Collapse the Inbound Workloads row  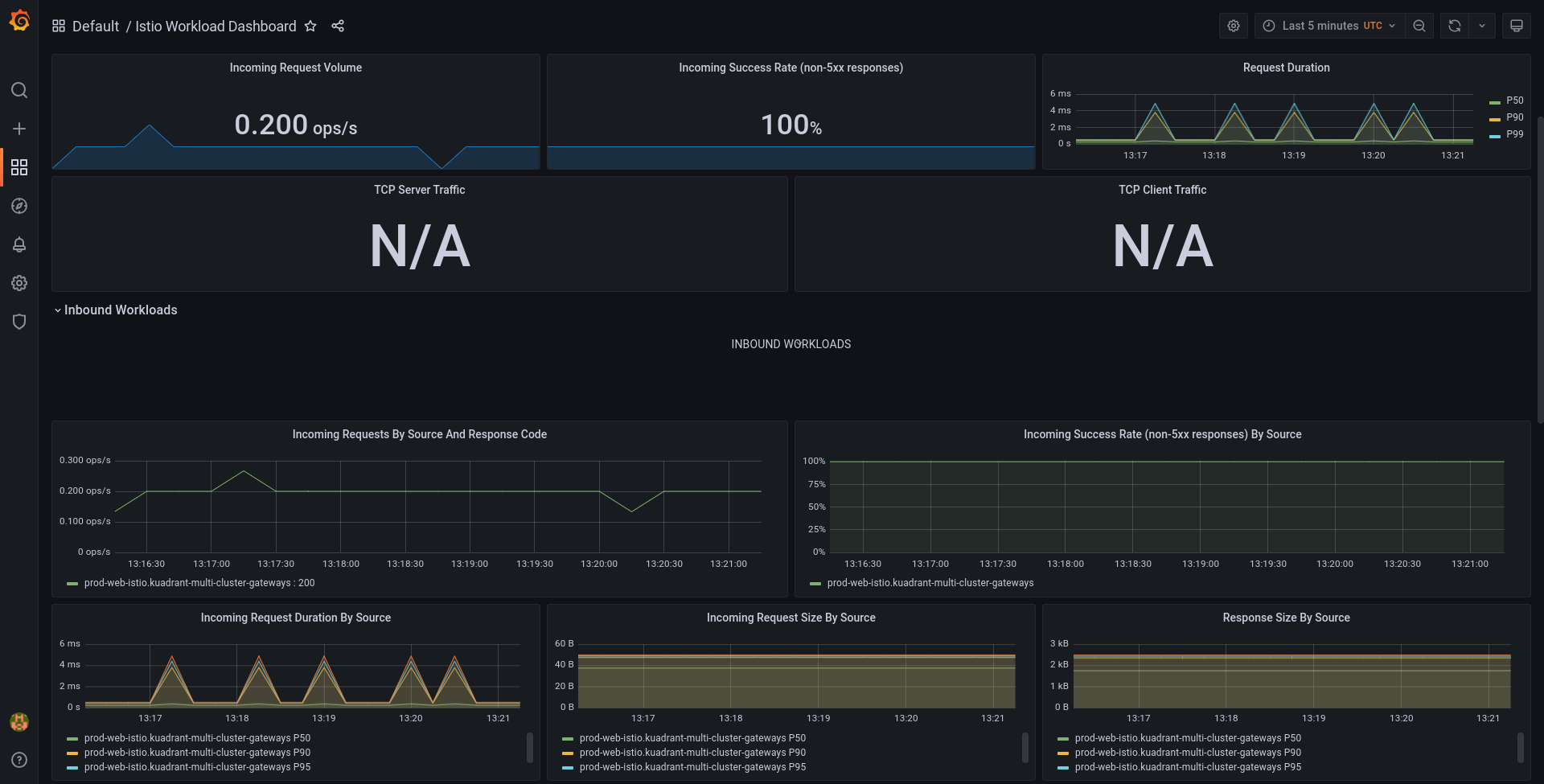coord(115,310)
